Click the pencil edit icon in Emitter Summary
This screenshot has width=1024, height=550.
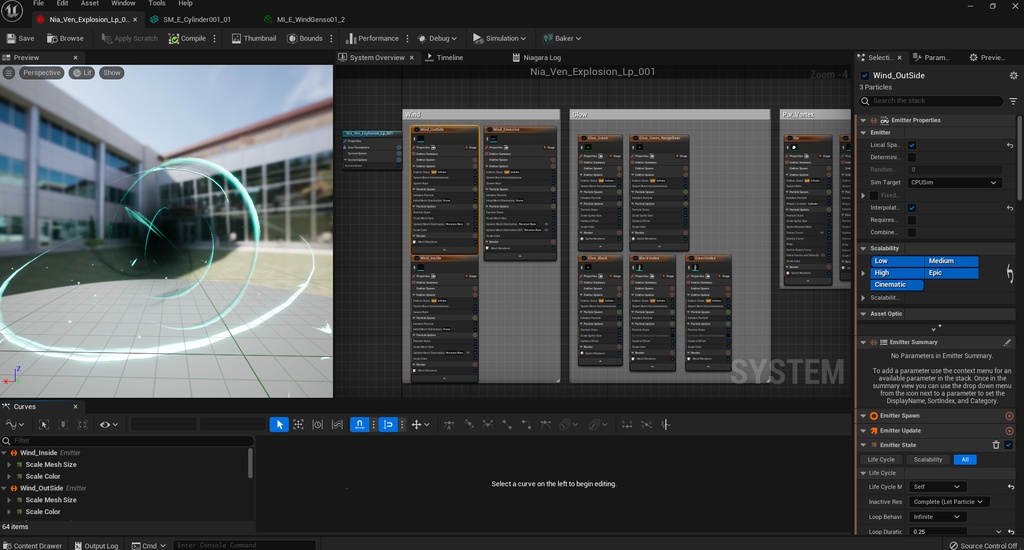[1007, 342]
